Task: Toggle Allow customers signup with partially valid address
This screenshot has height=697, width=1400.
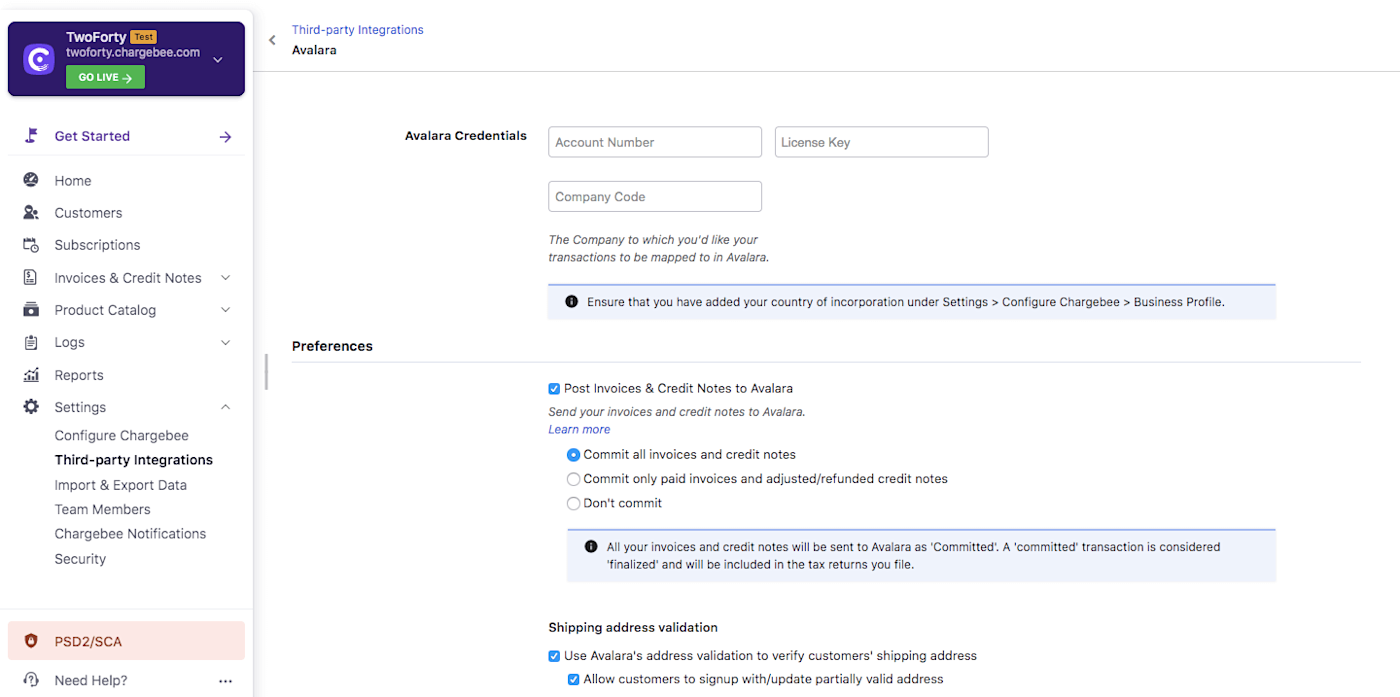Action: click(574, 680)
